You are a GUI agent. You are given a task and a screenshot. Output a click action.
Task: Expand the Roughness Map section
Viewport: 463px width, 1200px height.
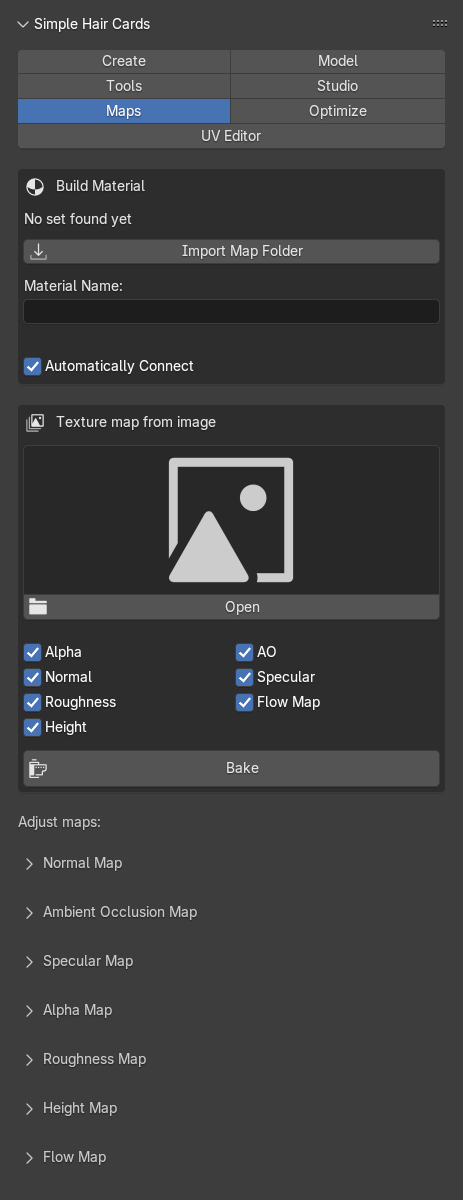tap(30, 1059)
